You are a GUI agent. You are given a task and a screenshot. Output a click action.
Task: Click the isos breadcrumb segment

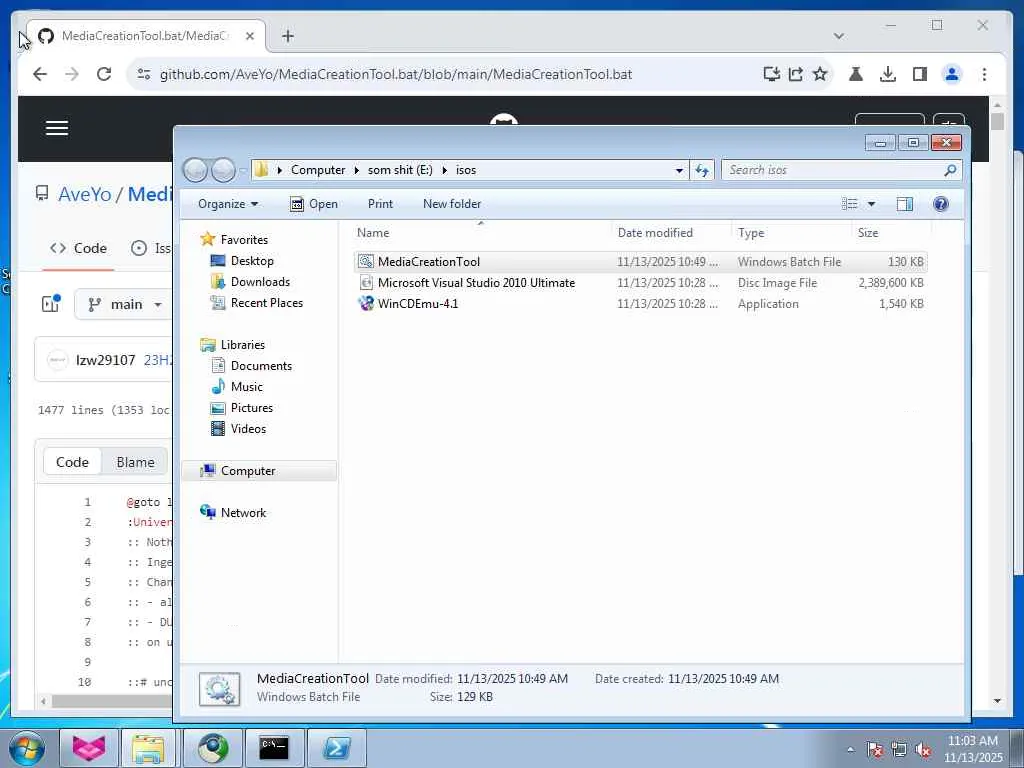466,170
